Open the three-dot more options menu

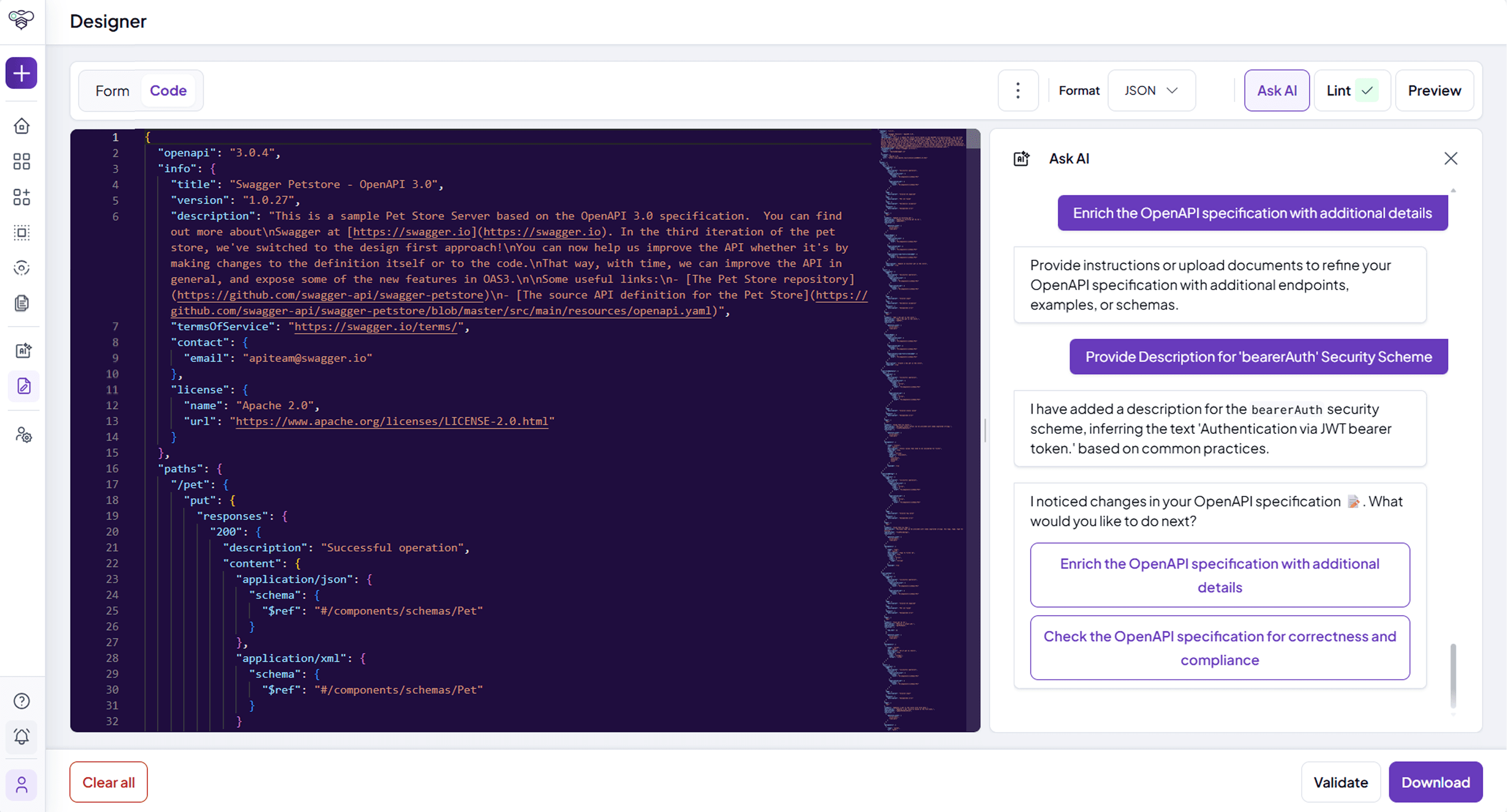1018,91
